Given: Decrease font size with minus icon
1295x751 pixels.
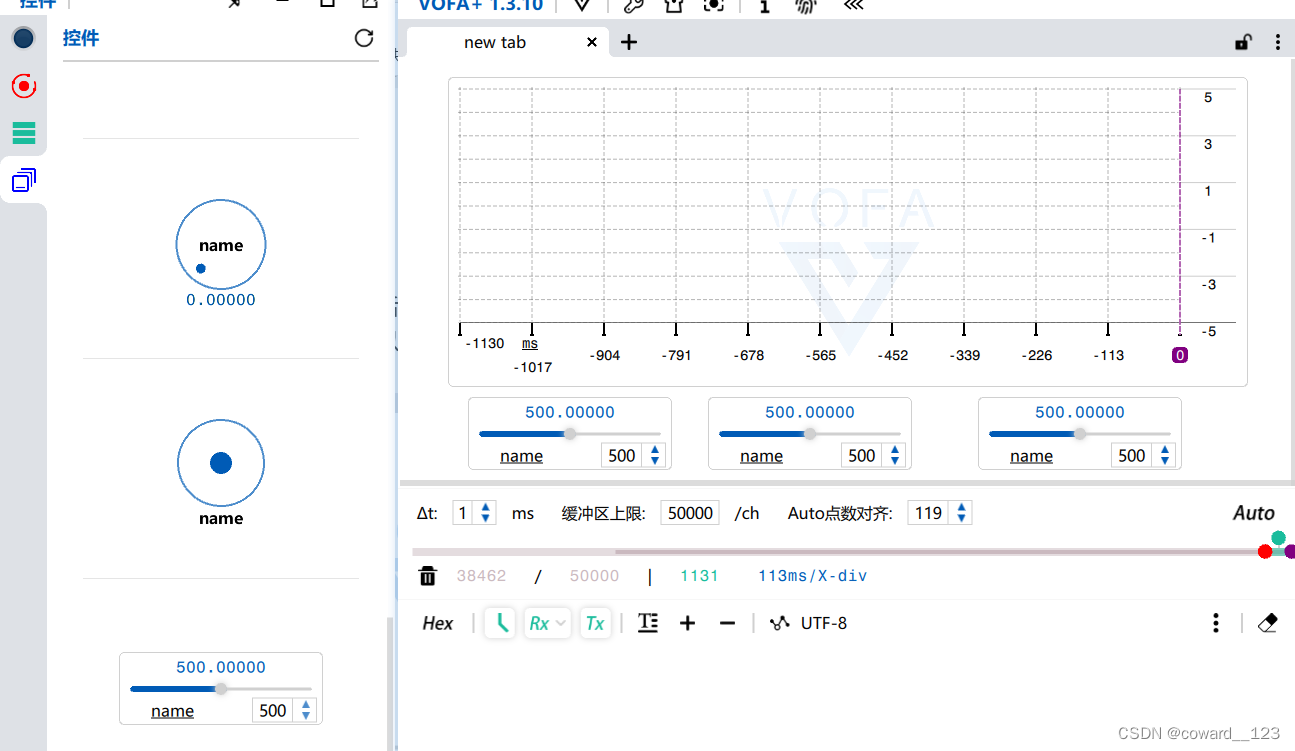Looking at the screenshot, I should (x=727, y=623).
